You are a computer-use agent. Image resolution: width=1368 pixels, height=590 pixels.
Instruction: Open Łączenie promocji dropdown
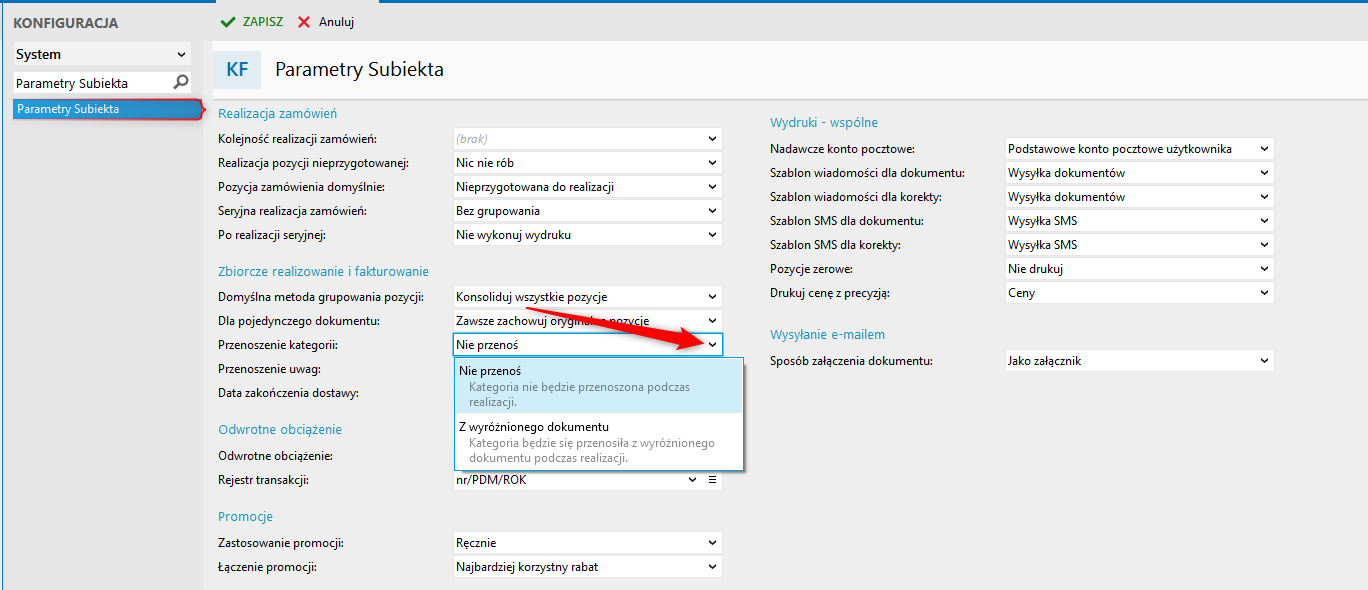tap(712, 567)
